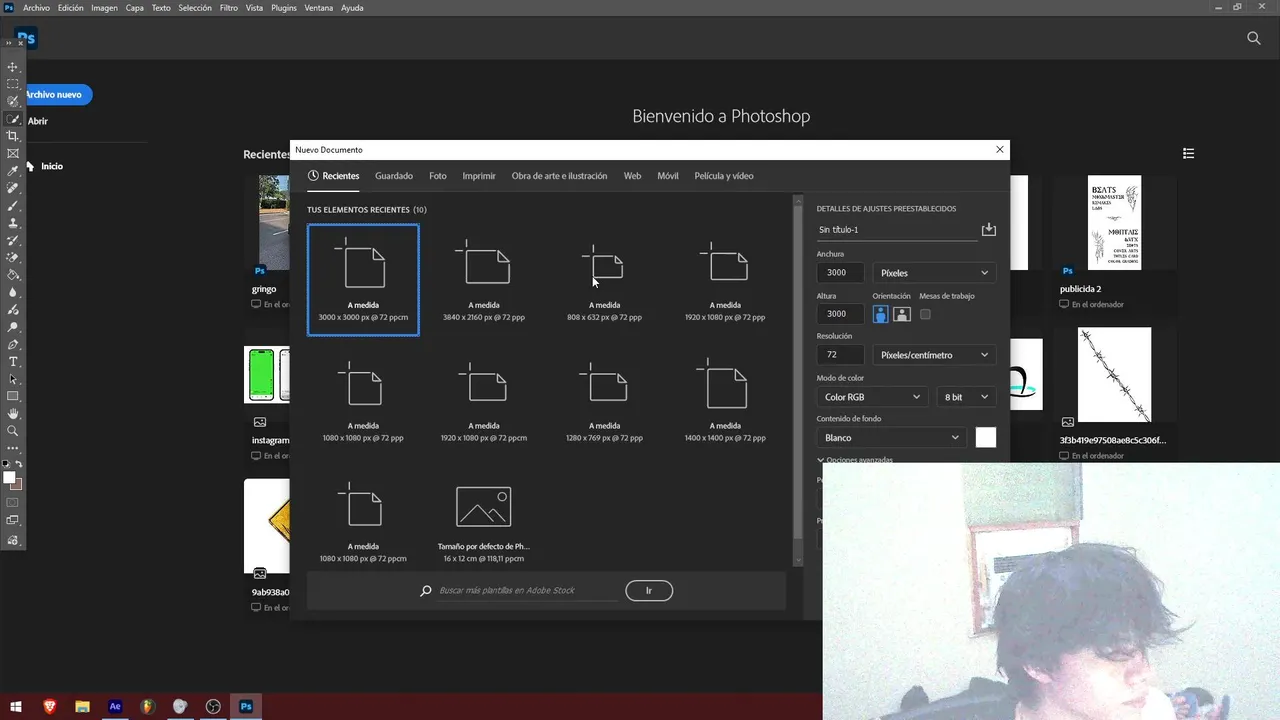Click the toolbar background color swatch
1280x720 pixels.
(17, 485)
